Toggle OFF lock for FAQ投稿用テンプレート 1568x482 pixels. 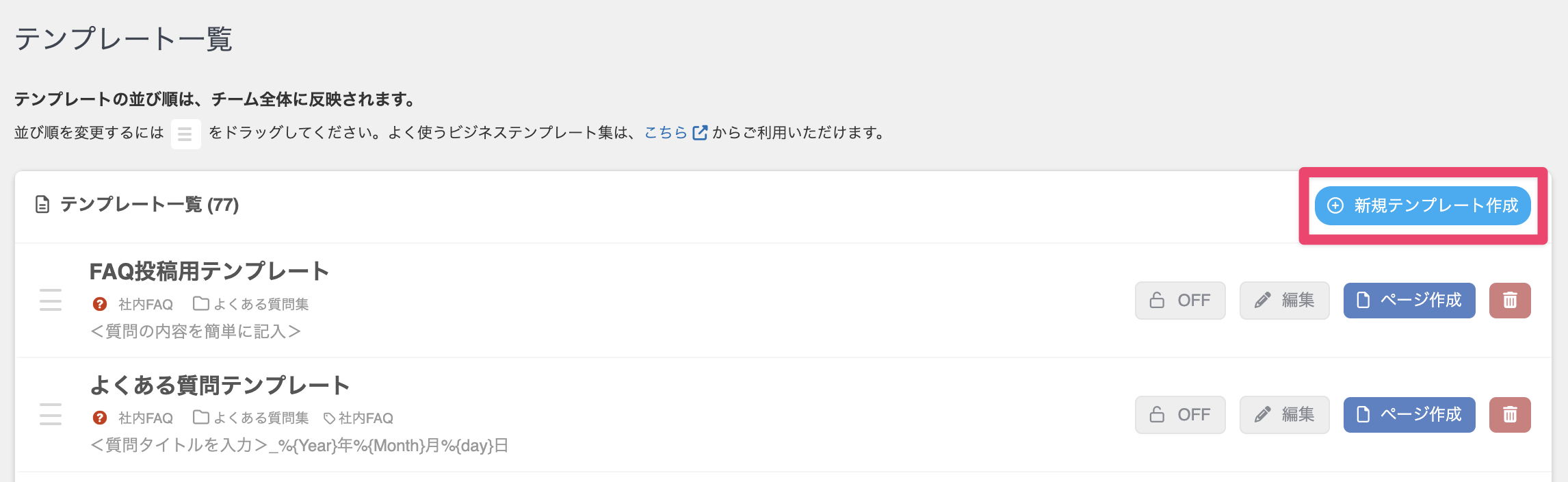coord(1180,301)
